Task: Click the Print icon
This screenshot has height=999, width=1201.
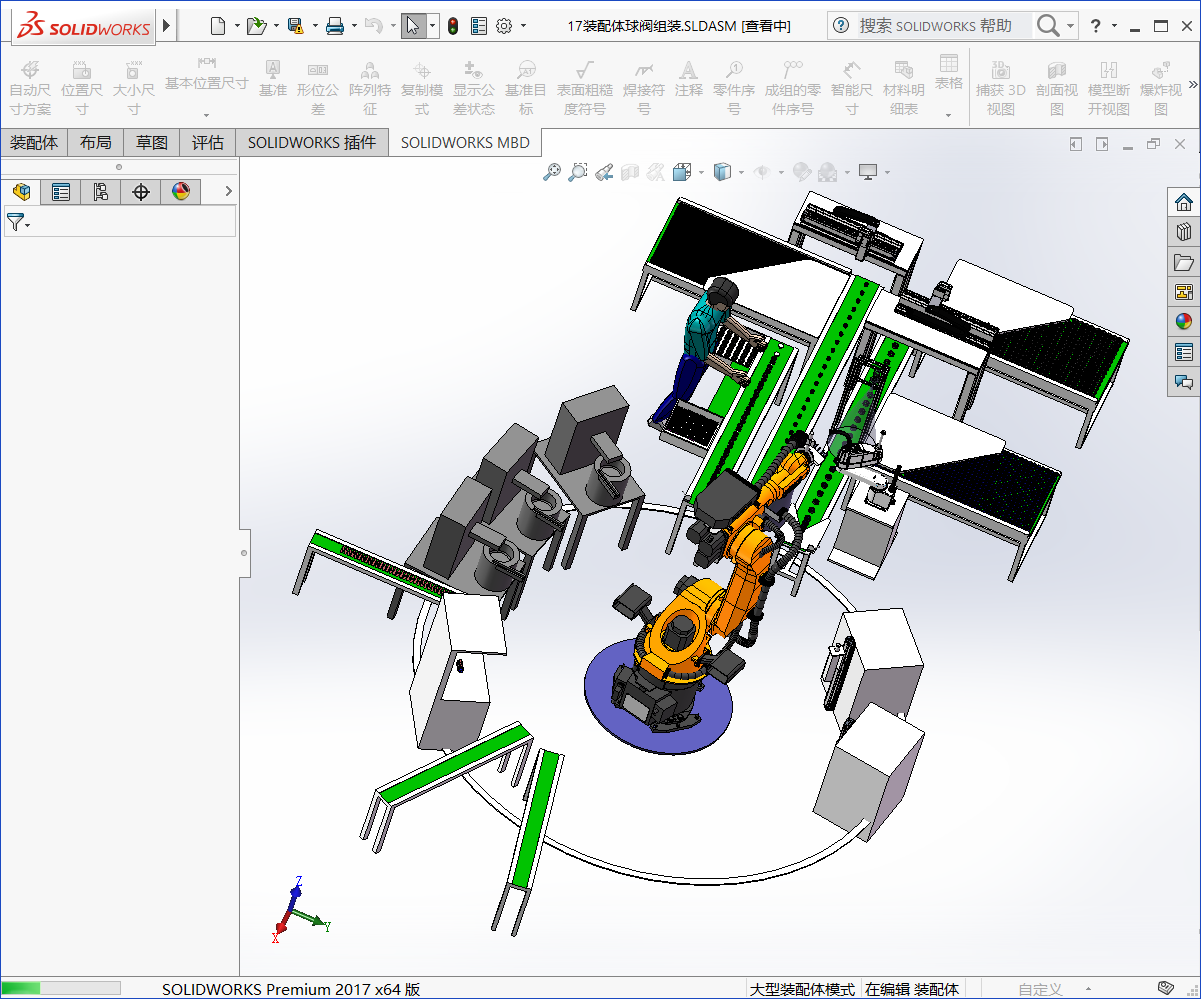Action: pyautogui.click(x=335, y=26)
